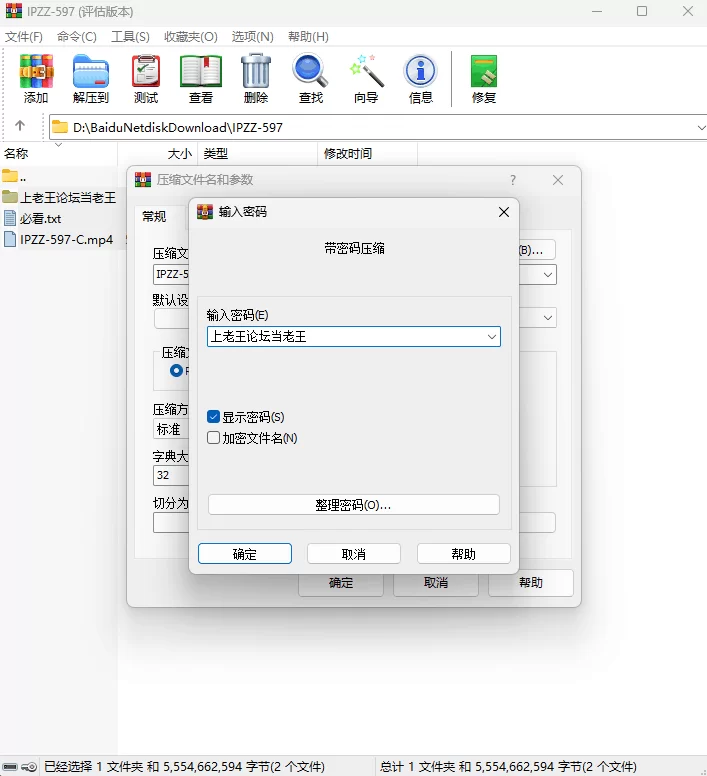Click the Delete (删除) trash icon
The width and height of the screenshot is (707, 776).
[256, 79]
